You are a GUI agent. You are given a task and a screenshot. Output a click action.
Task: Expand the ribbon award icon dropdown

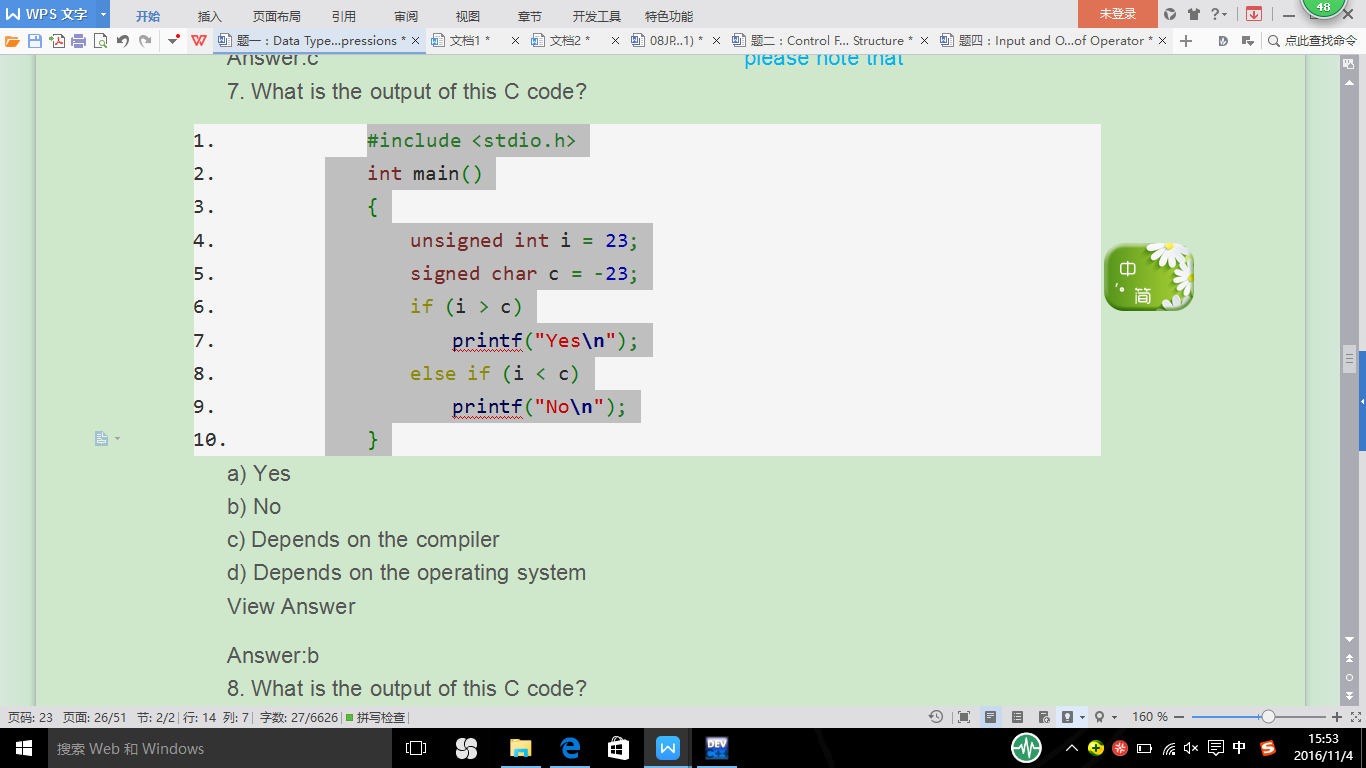pos(1114,717)
